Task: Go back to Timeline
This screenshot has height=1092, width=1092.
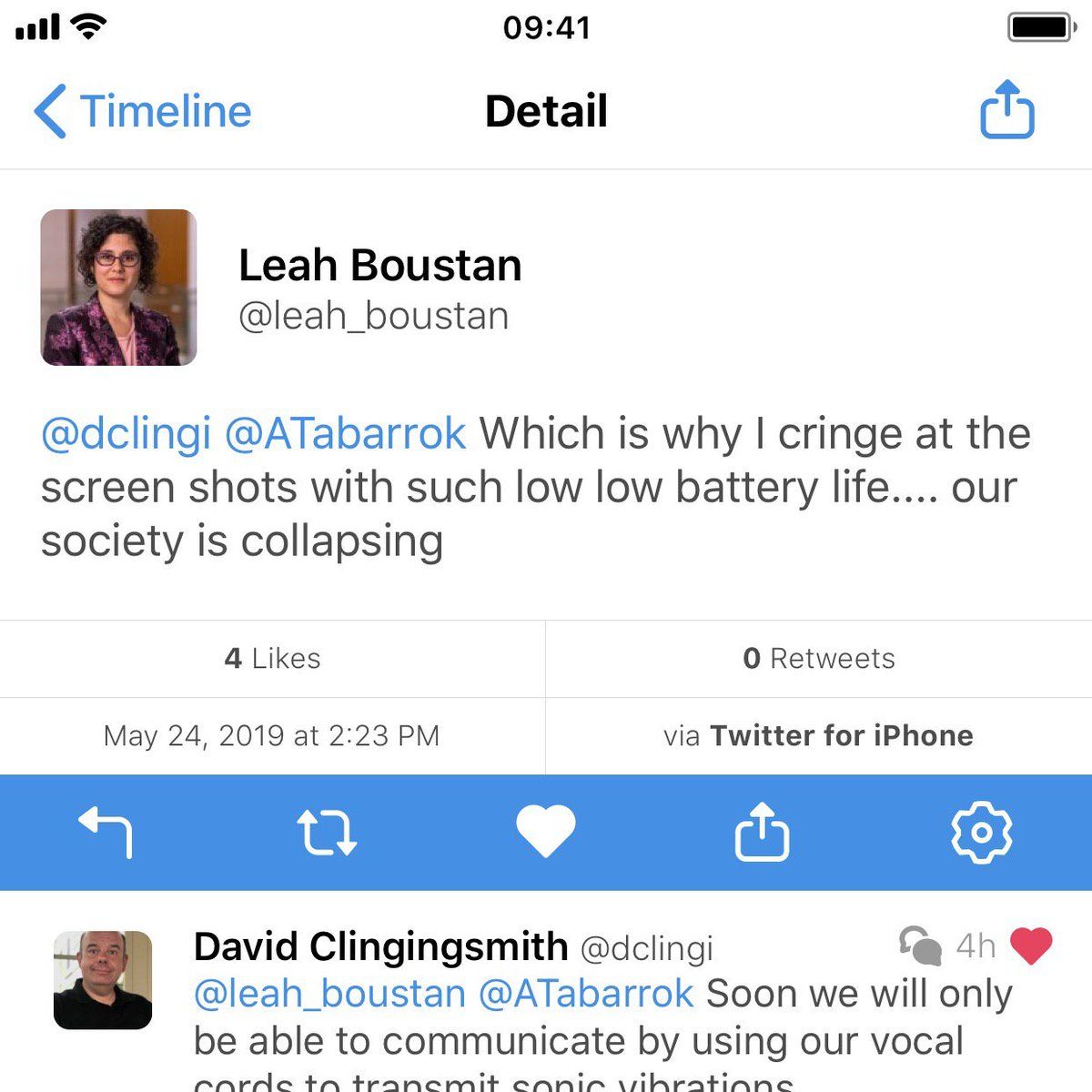Action: [x=143, y=112]
